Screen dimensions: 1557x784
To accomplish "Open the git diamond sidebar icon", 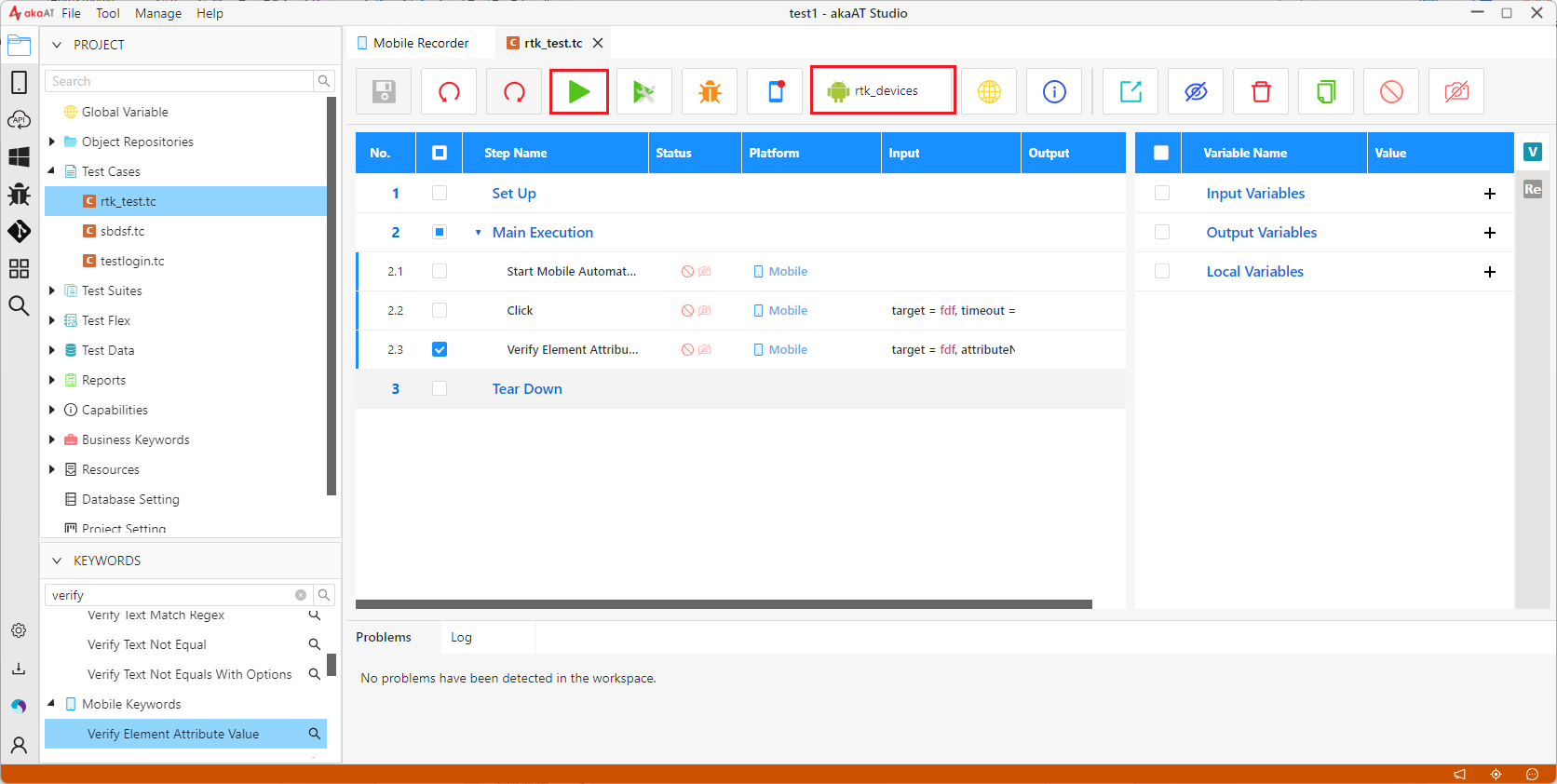I will point(19,231).
